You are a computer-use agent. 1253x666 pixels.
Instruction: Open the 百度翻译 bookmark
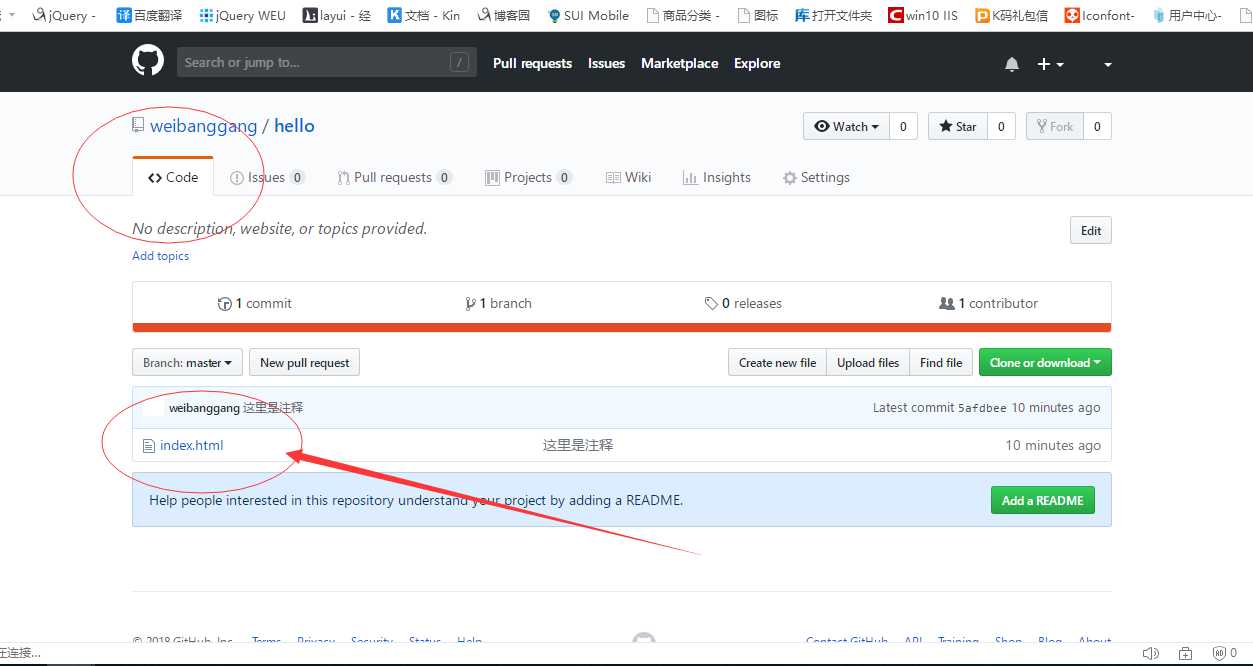coord(151,15)
